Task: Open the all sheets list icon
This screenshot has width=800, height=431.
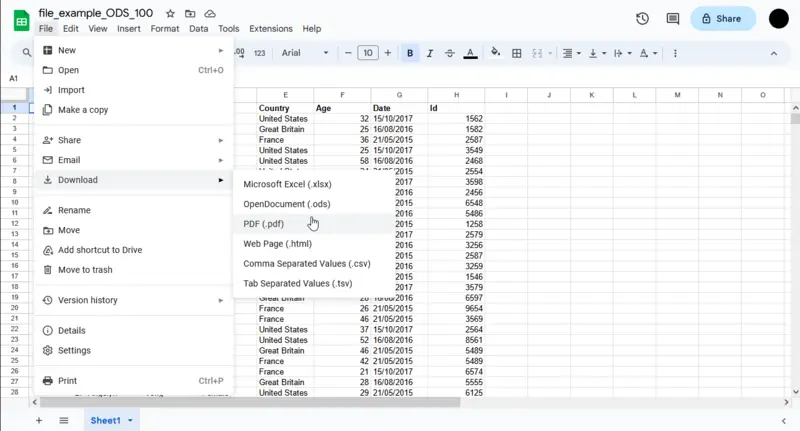Action: 64,420
